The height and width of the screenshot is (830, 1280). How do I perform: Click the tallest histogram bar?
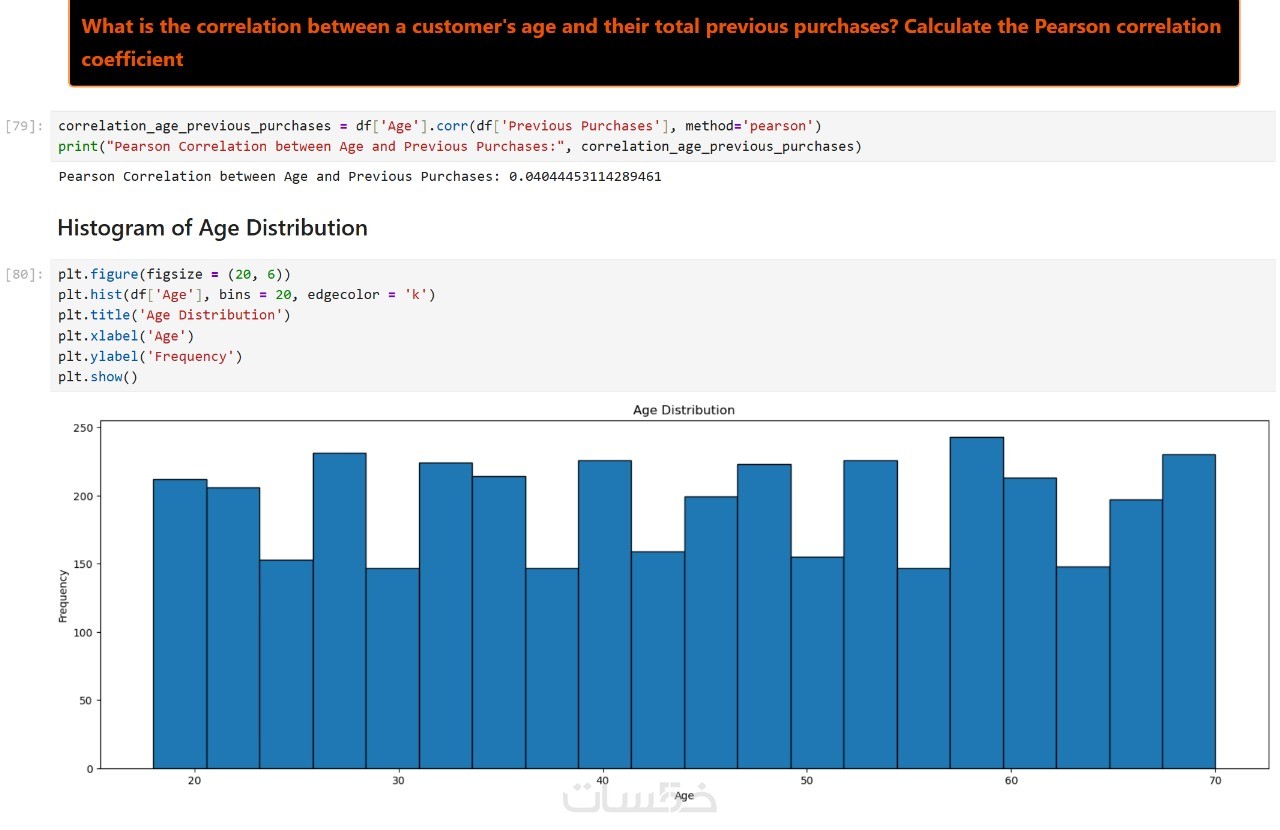point(976,602)
